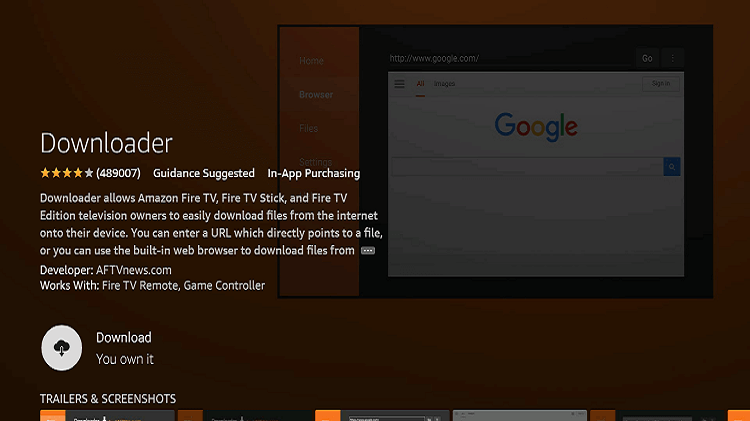This screenshot has width=750, height=421.
Task: Click the google.com URL address field
Action: tap(509, 58)
